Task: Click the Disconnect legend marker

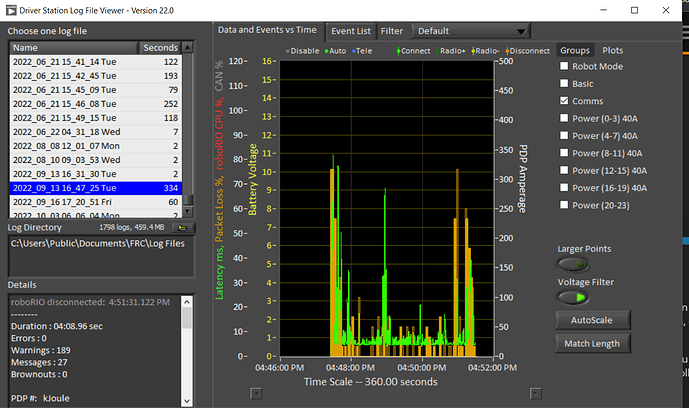Action: tap(508, 51)
